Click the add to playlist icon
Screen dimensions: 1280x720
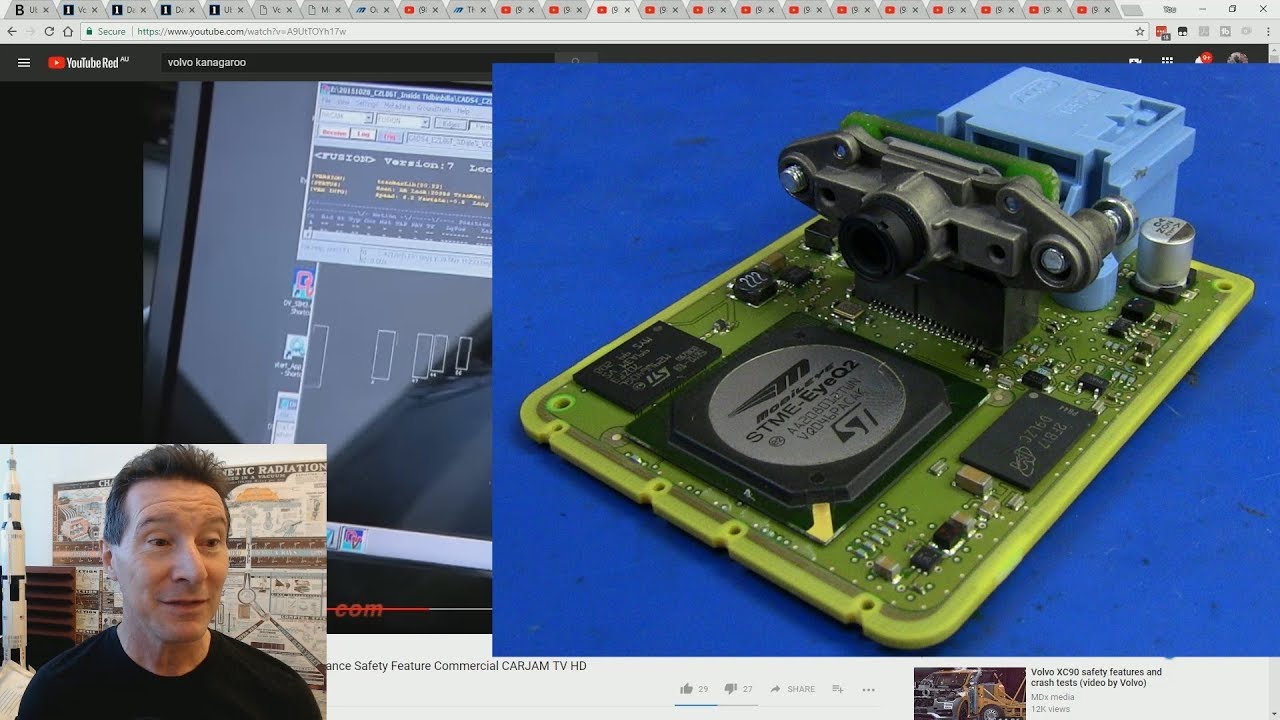(838, 689)
